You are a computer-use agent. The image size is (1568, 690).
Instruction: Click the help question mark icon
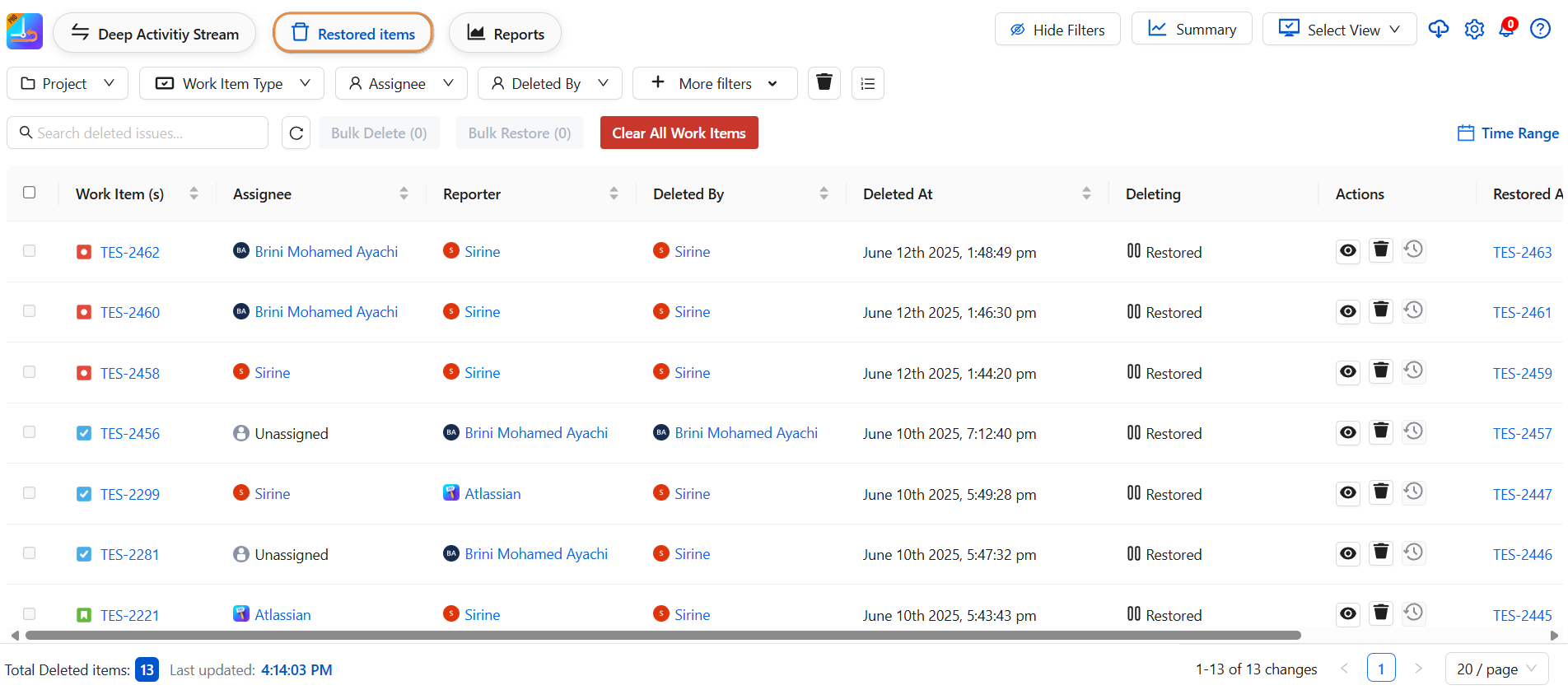pyautogui.click(x=1540, y=30)
